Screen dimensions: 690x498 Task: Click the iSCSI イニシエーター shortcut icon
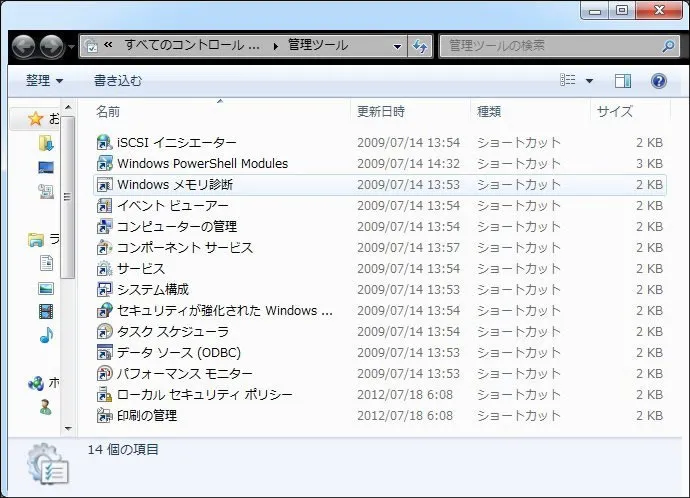click(104, 143)
